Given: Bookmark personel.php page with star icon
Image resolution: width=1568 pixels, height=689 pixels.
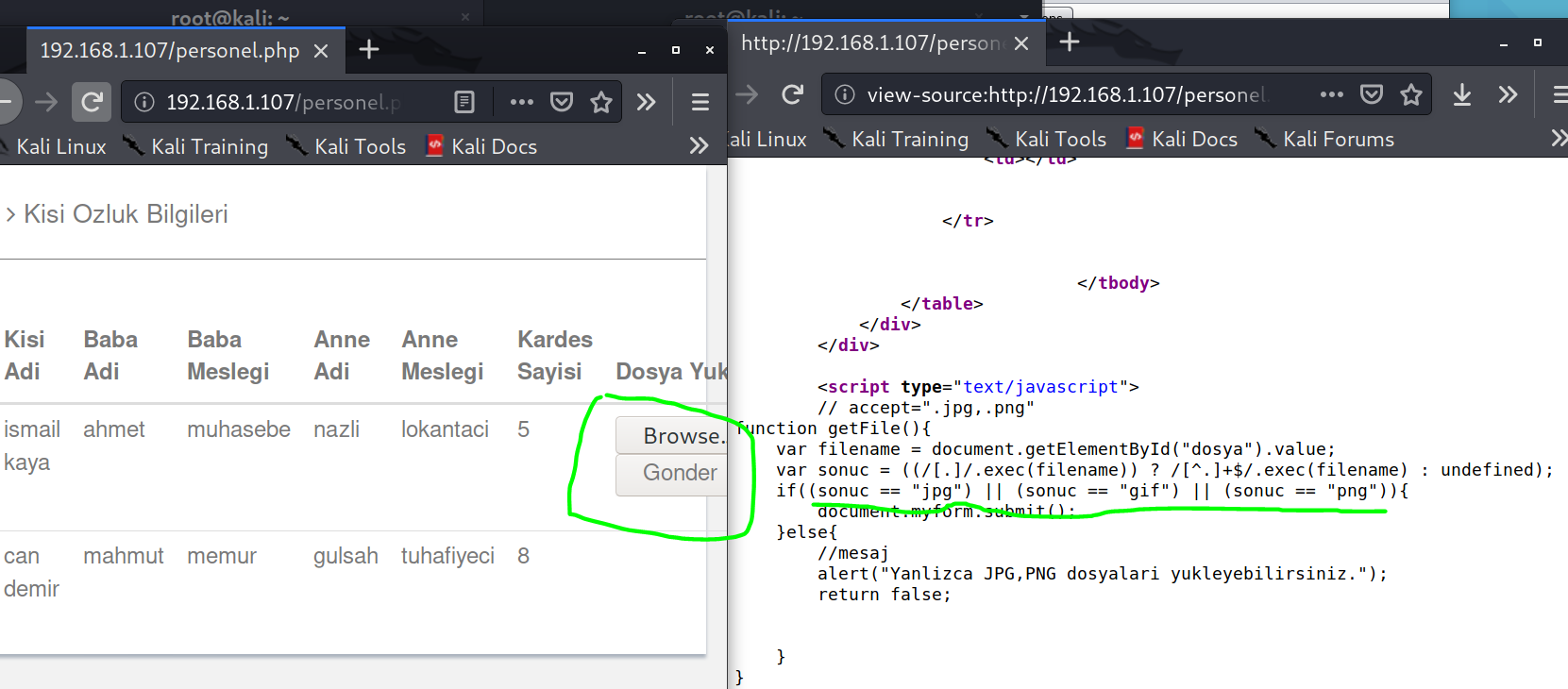Looking at the screenshot, I should pyautogui.click(x=601, y=102).
